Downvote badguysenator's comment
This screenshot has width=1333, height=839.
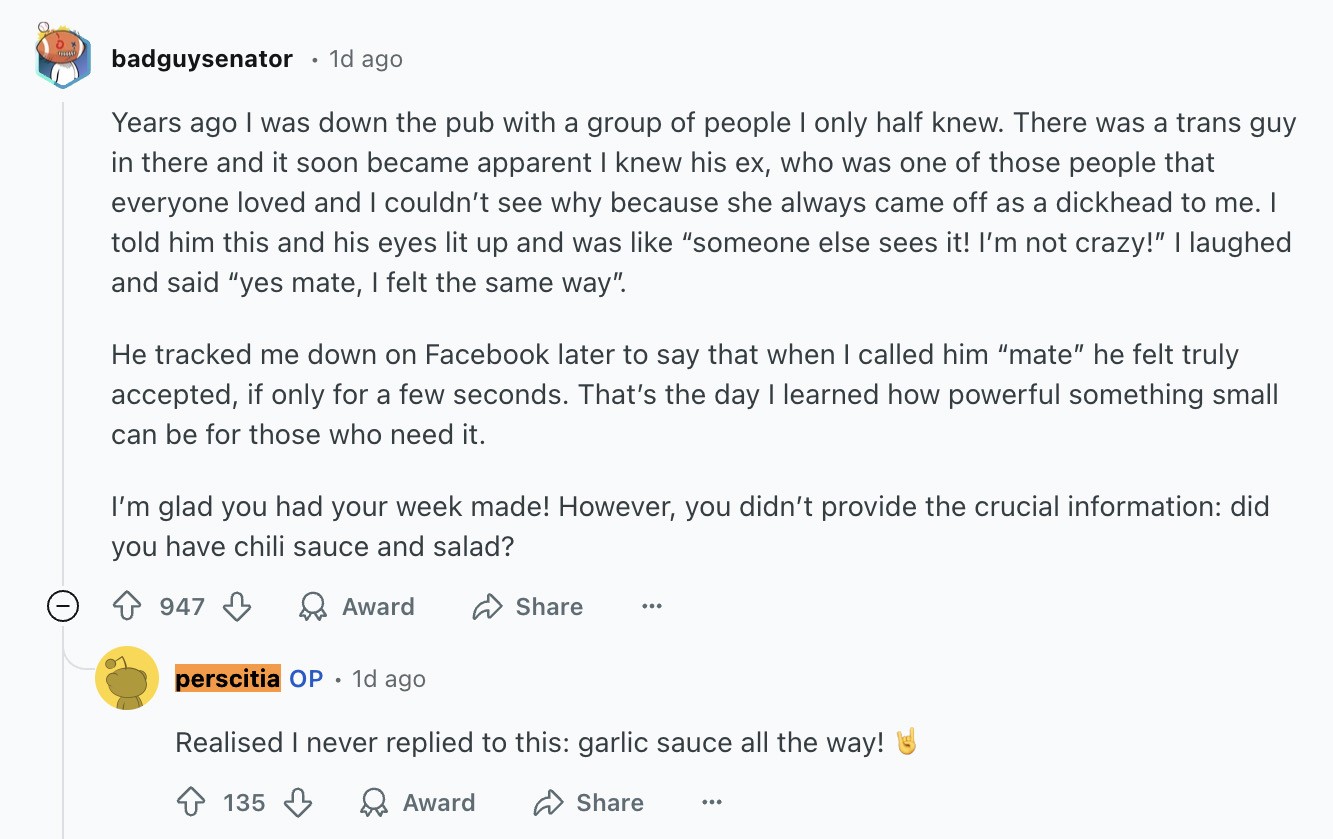(237, 606)
